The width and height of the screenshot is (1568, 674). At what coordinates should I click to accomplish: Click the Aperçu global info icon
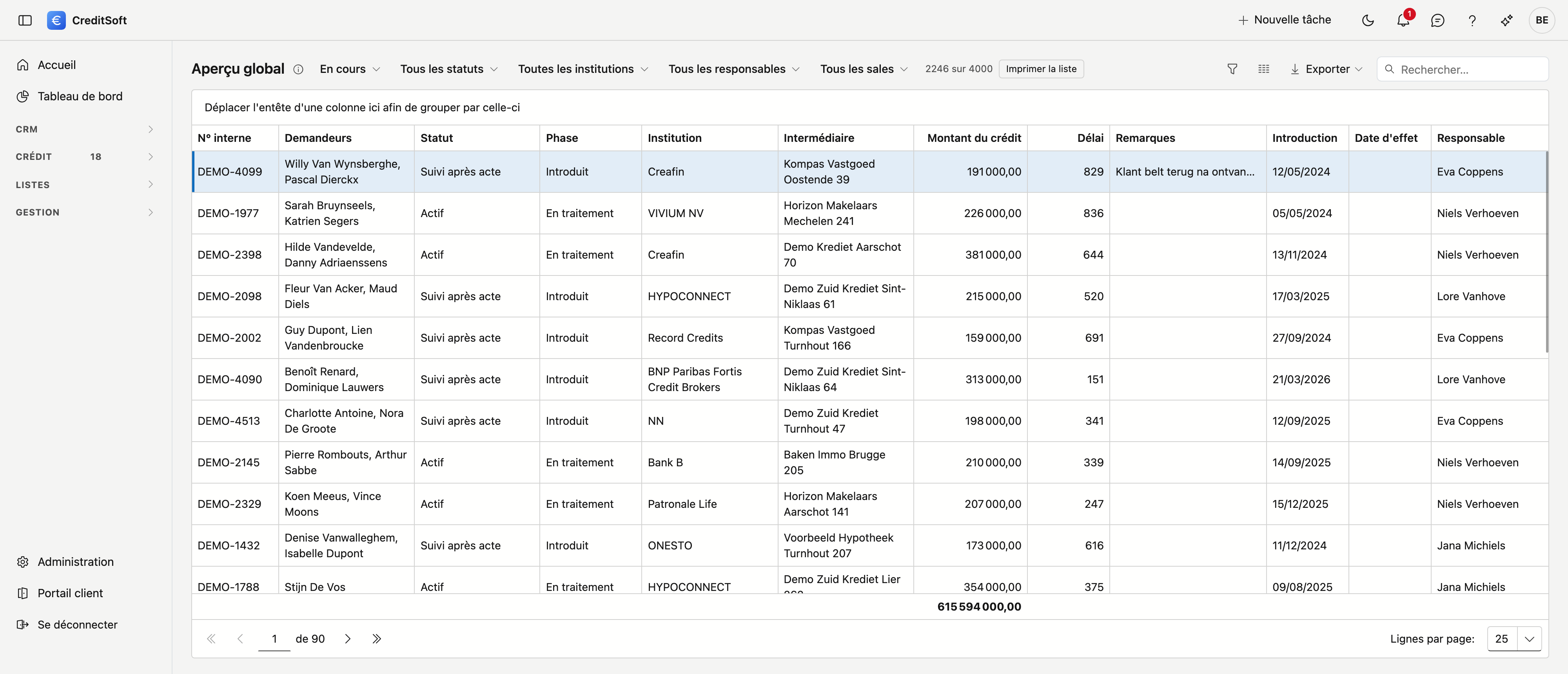[x=298, y=69]
